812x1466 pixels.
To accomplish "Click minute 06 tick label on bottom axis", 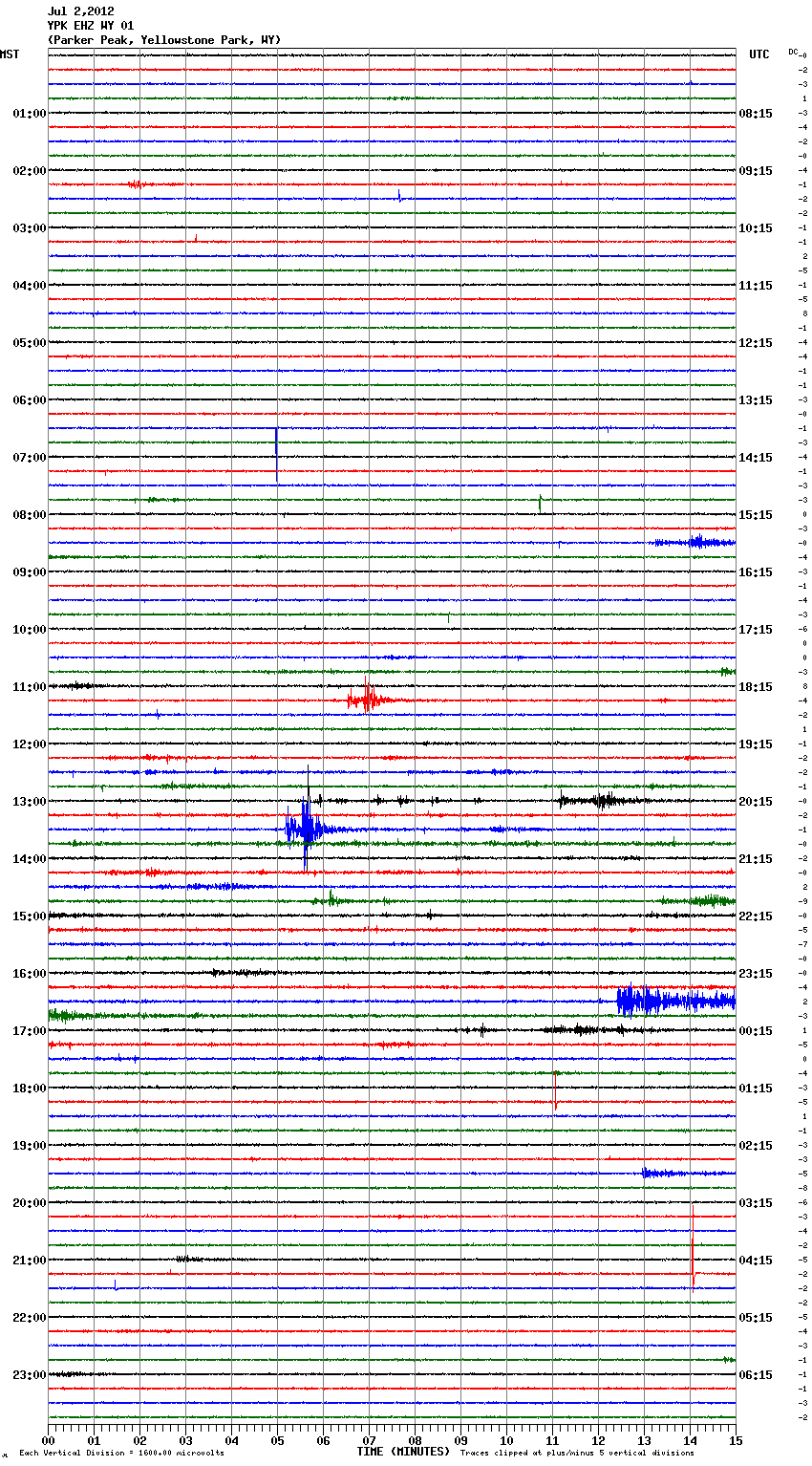I will pos(323,1440).
